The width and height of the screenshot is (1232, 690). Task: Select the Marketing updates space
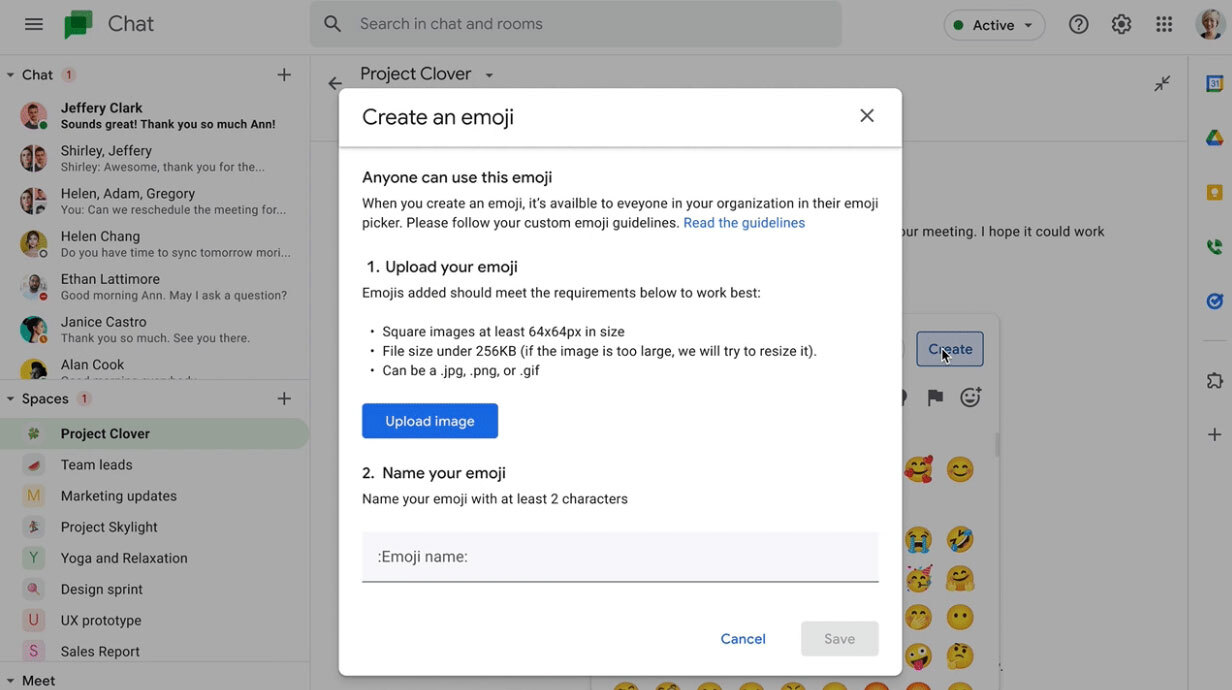click(118, 496)
